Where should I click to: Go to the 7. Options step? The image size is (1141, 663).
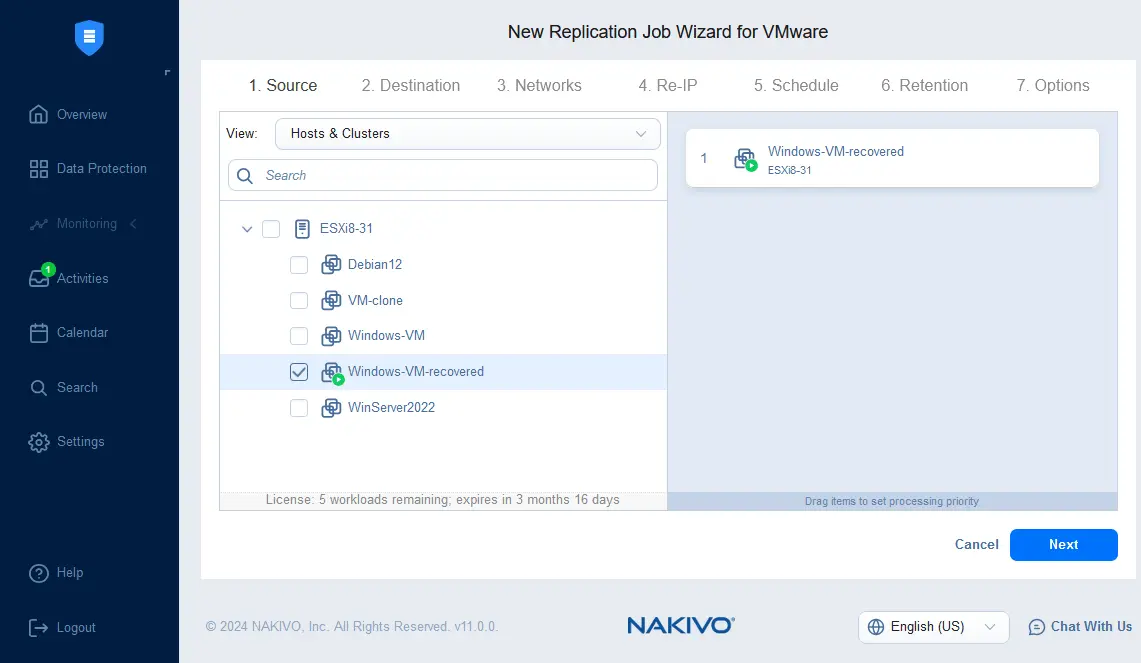1053,85
